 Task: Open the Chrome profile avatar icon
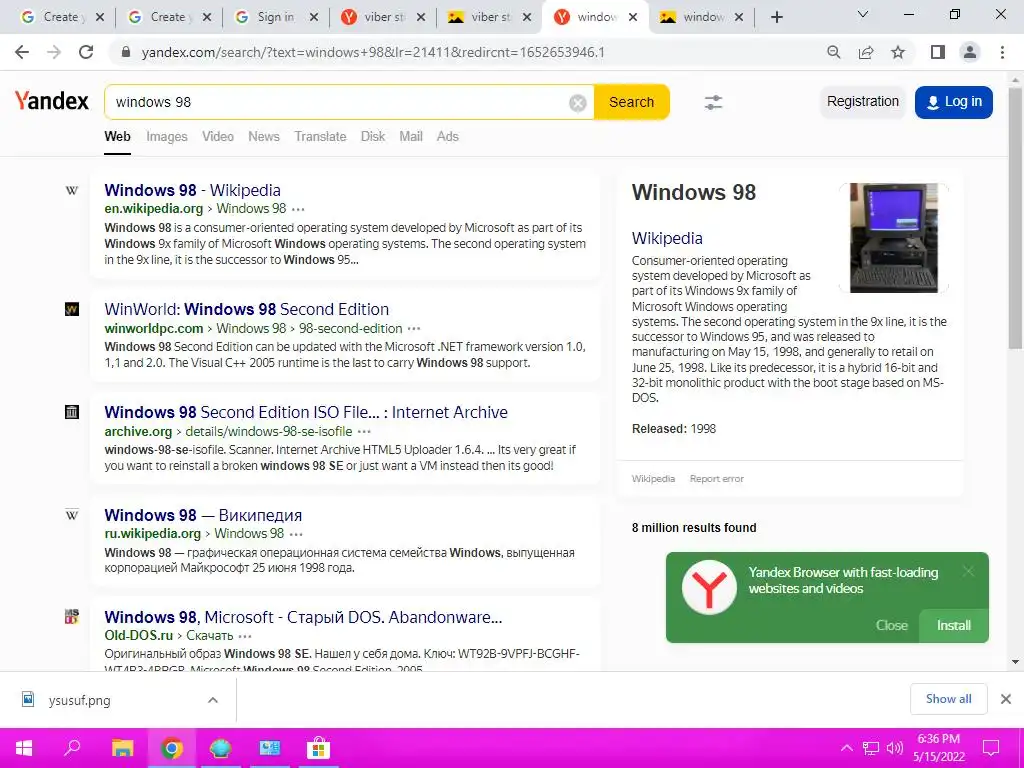coord(970,52)
